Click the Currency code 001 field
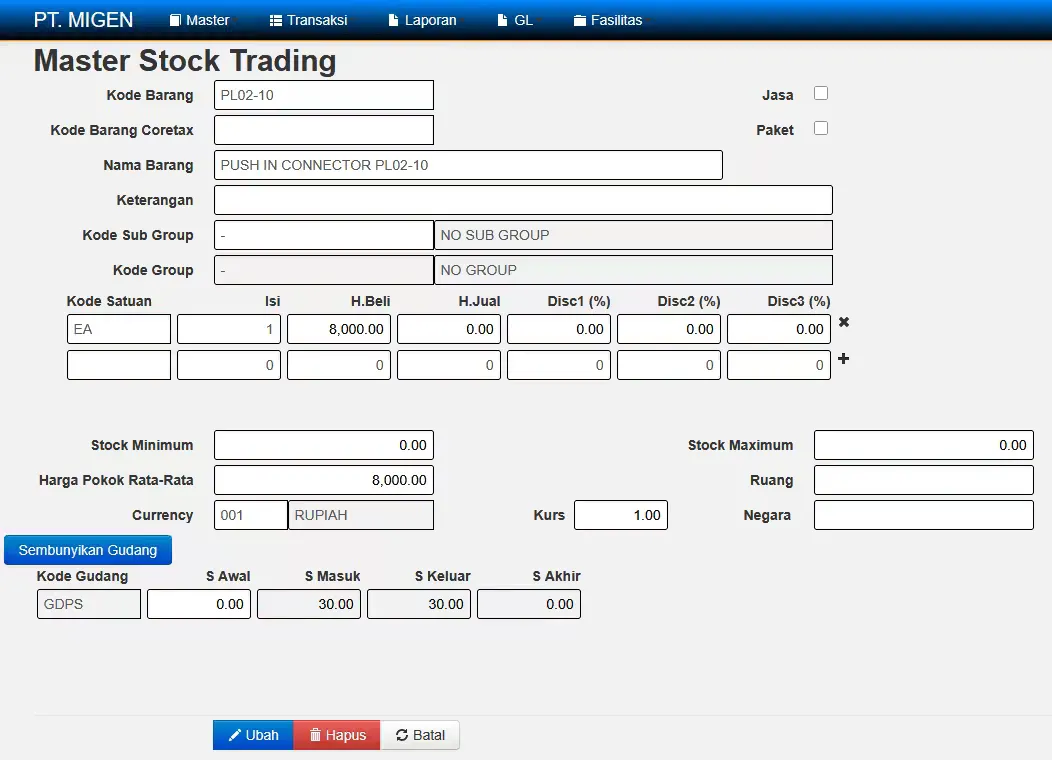1052x760 pixels. point(251,515)
